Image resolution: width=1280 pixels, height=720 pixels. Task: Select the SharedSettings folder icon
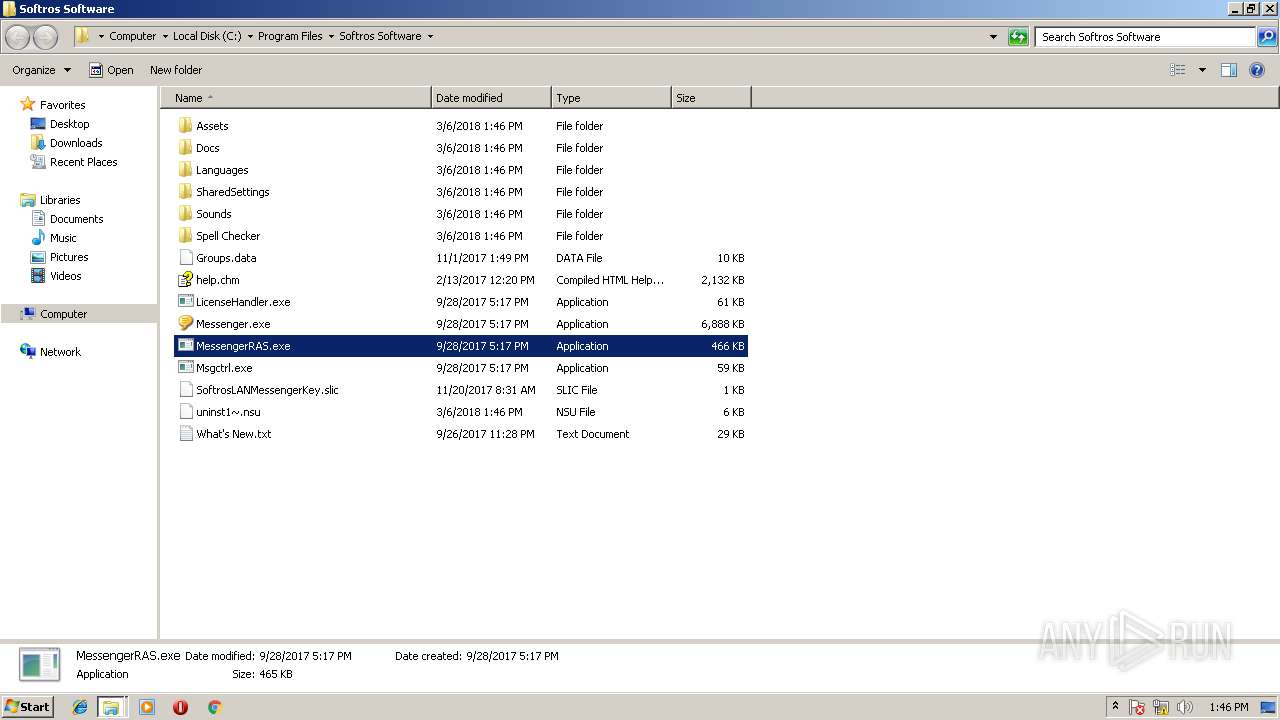click(x=185, y=192)
